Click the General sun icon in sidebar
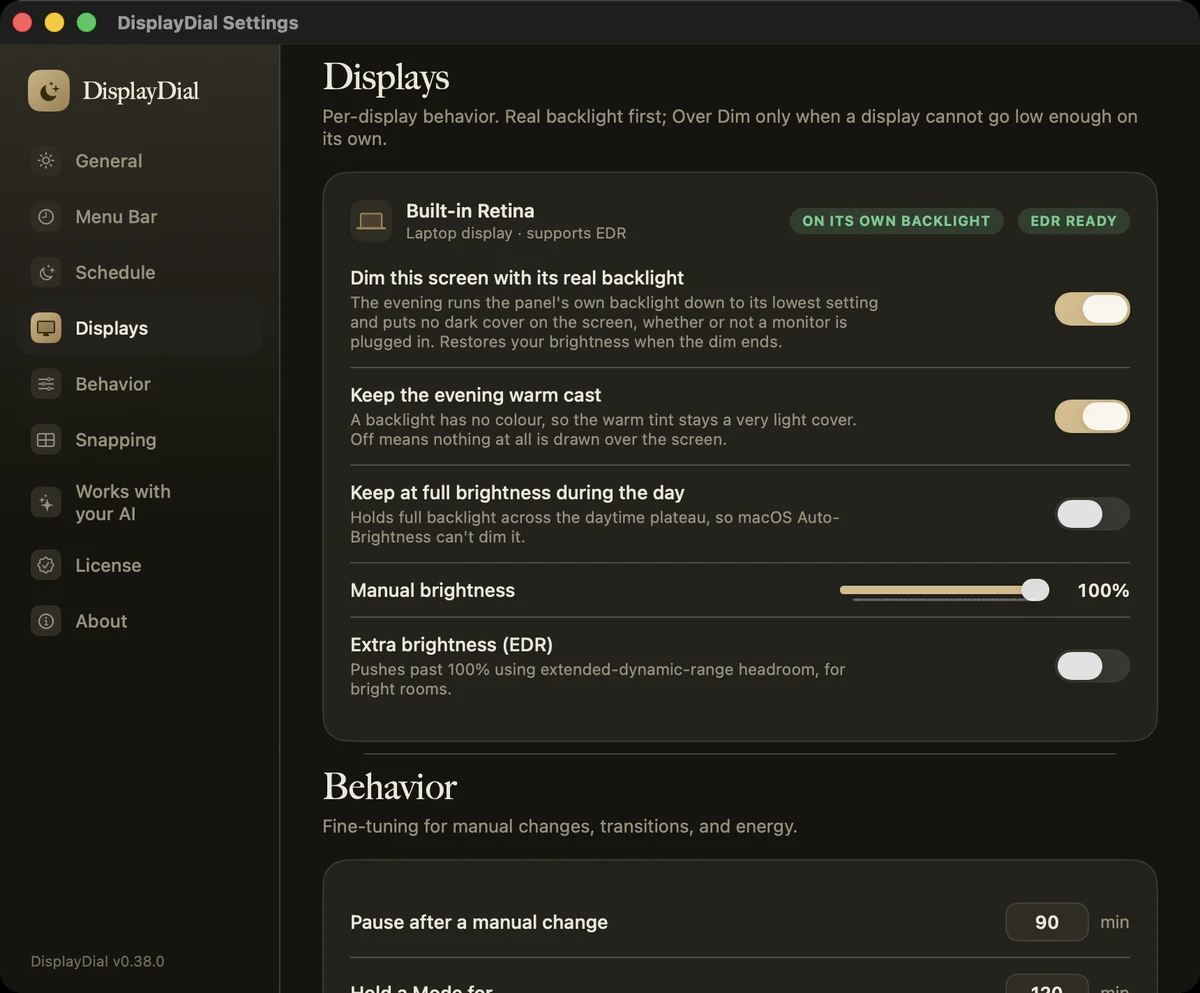 [x=46, y=161]
